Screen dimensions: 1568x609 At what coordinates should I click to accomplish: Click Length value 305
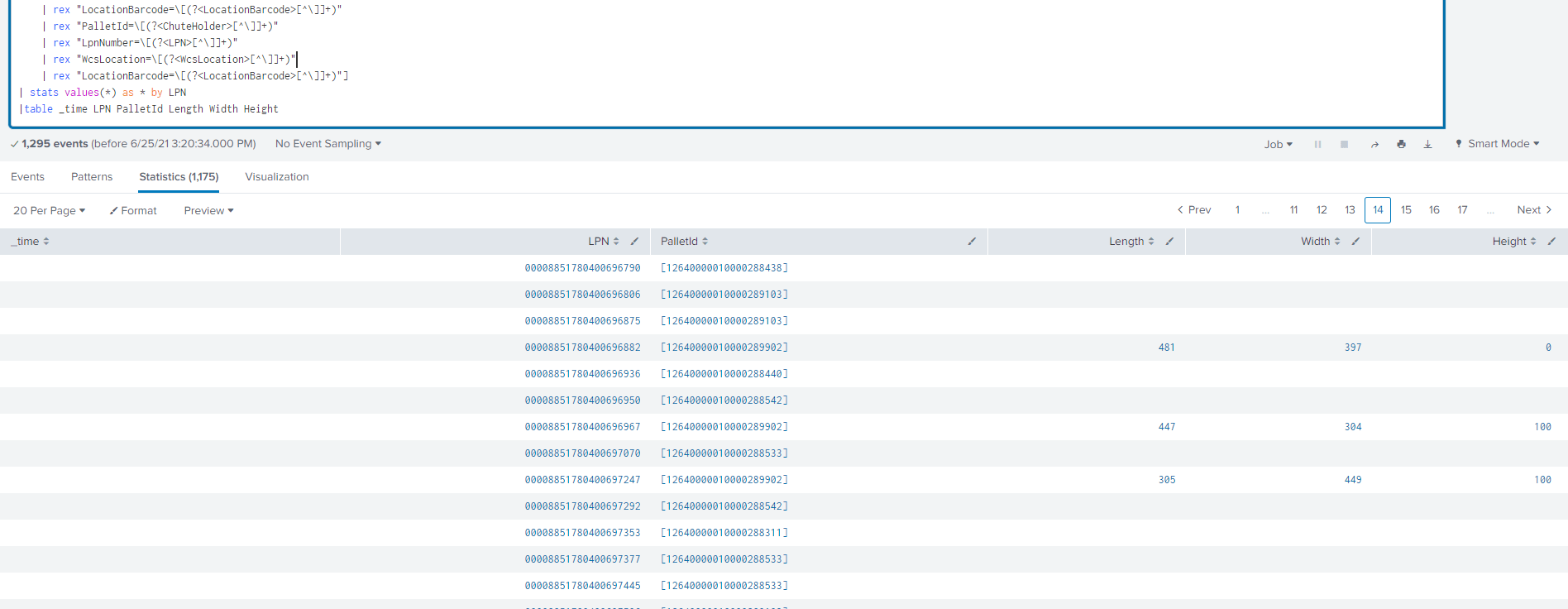point(1166,480)
